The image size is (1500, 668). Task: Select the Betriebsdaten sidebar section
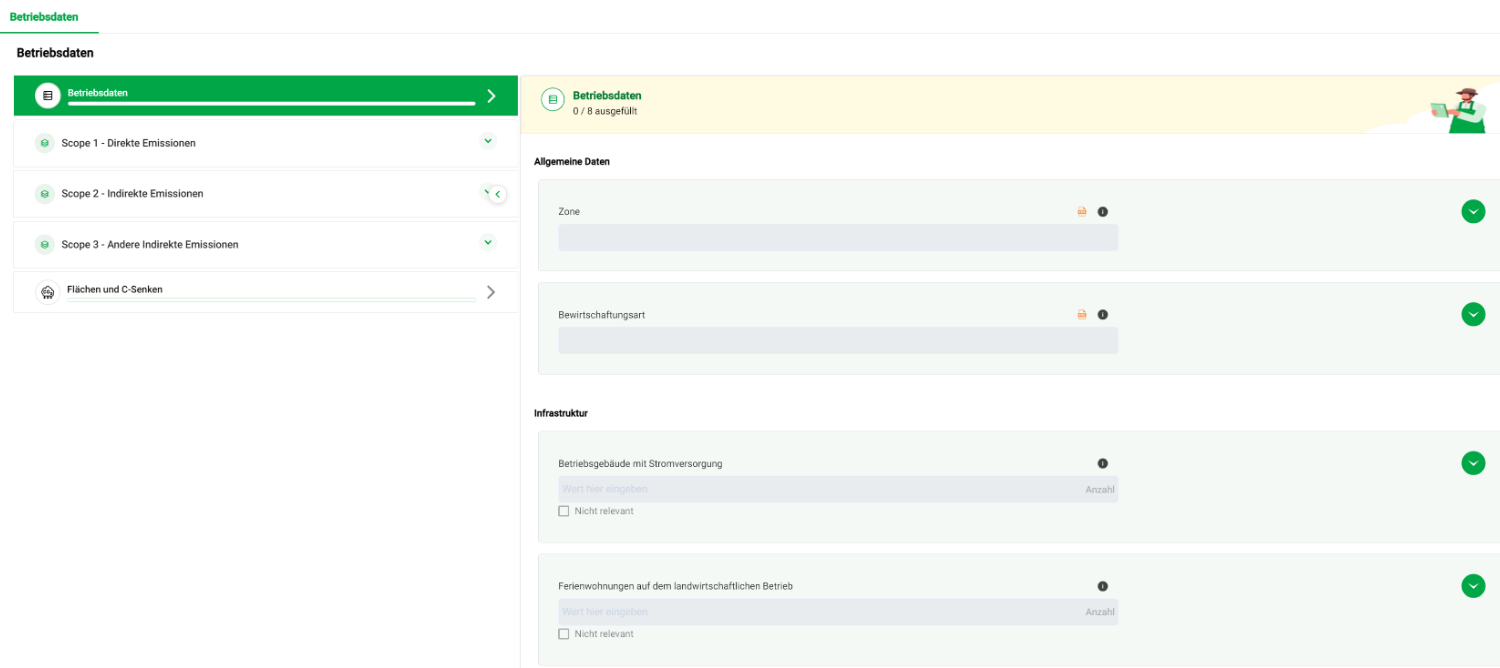(x=266, y=95)
